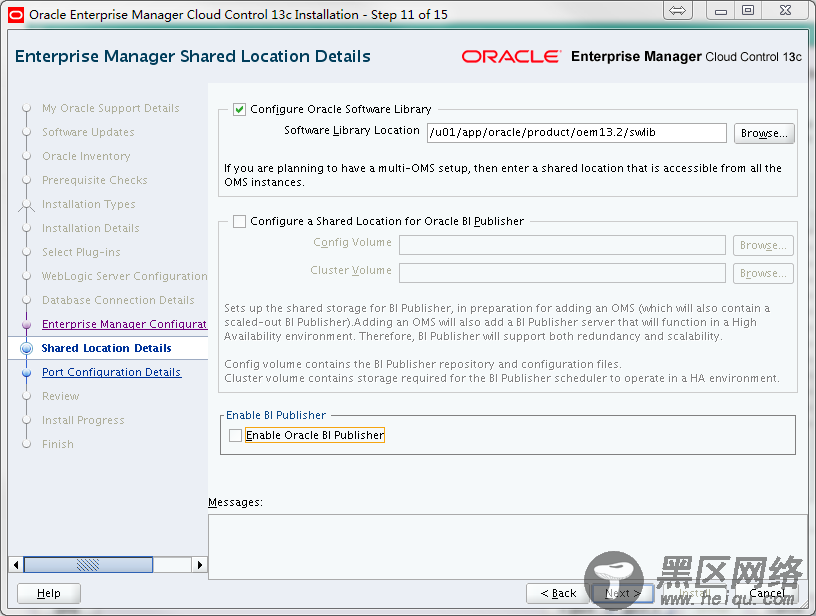
Task: Browse for the Software Library Location
Action: (764, 133)
